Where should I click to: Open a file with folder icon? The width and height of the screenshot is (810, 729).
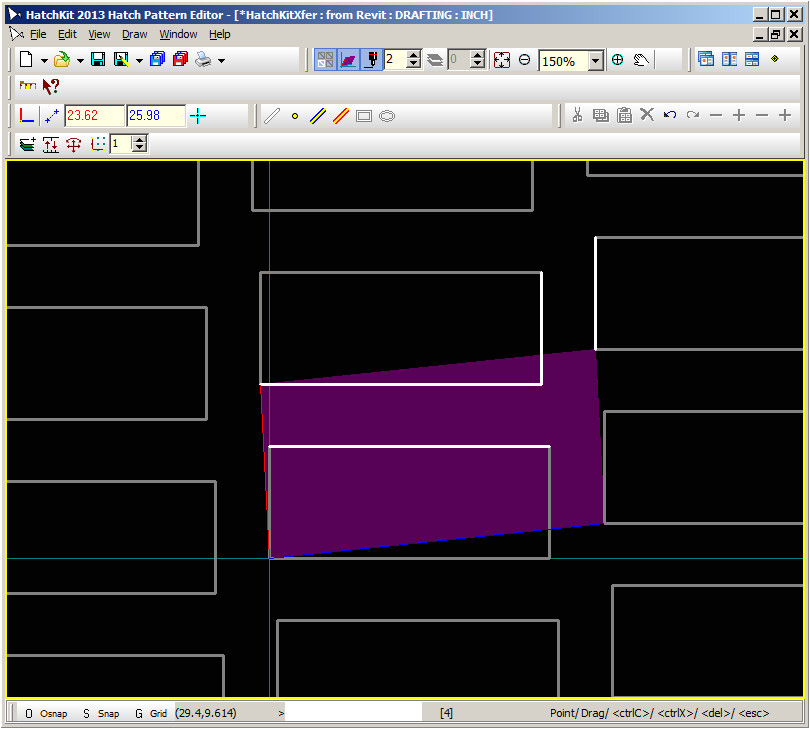[x=62, y=60]
